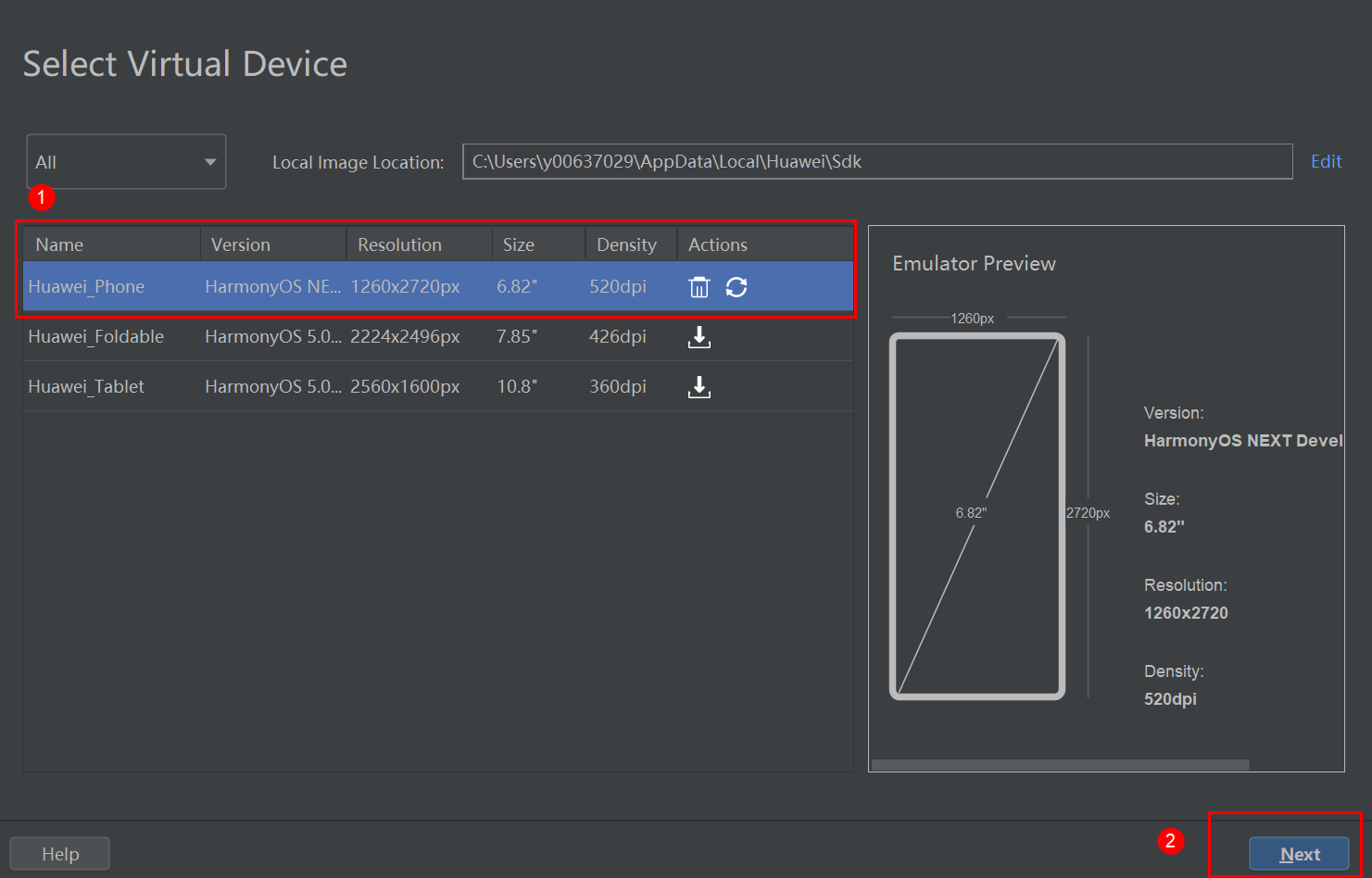Click the phone outline in Emulator Preview
This screenshot has height=878, width=1372.
(x=977, y=516)
